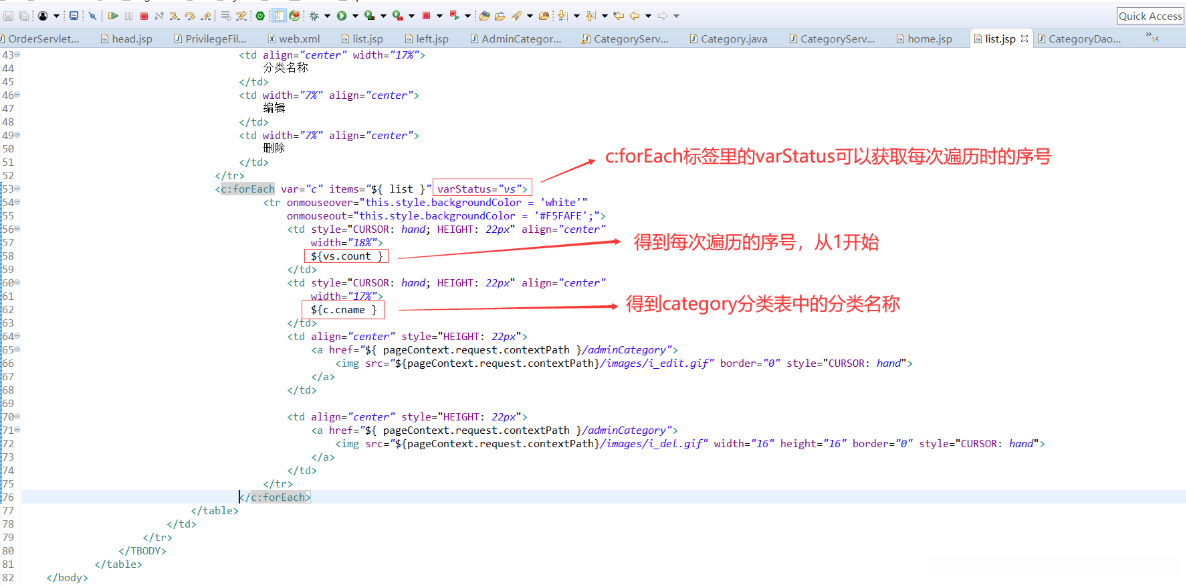Click the Step Over icon

190,16
